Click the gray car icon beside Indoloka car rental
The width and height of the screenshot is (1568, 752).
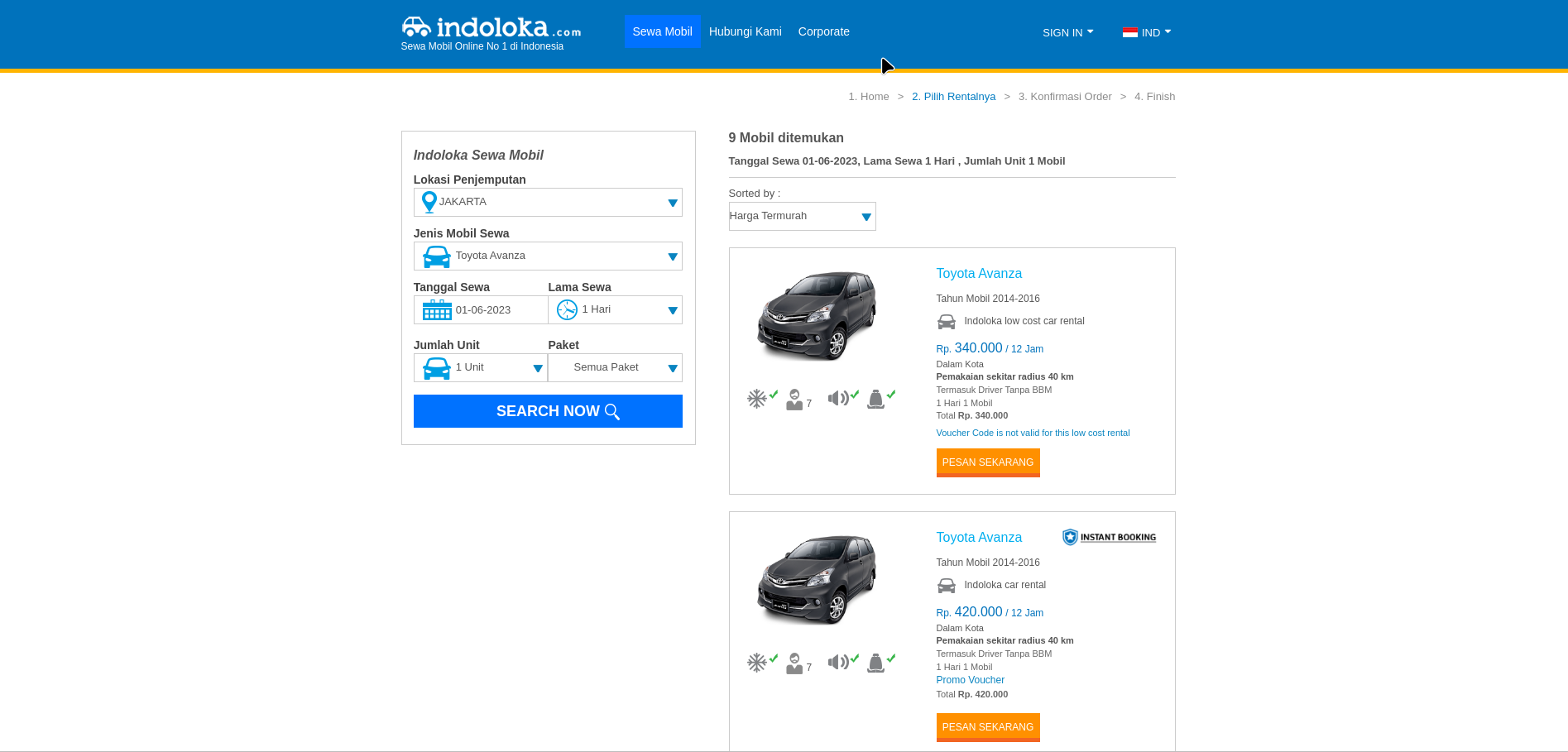tap(946, 586)
